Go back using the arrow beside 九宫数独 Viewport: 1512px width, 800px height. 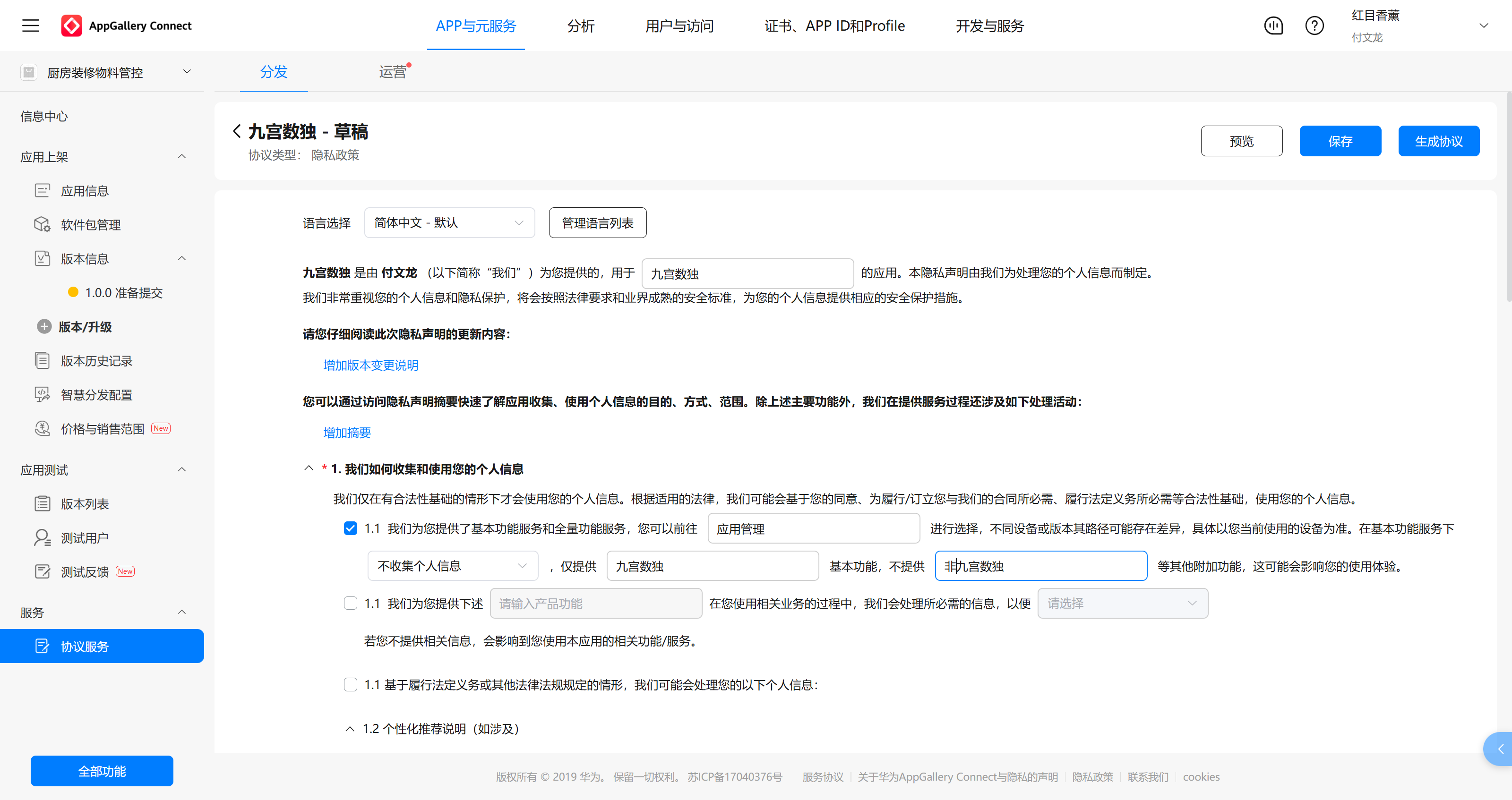coord(237,131)
